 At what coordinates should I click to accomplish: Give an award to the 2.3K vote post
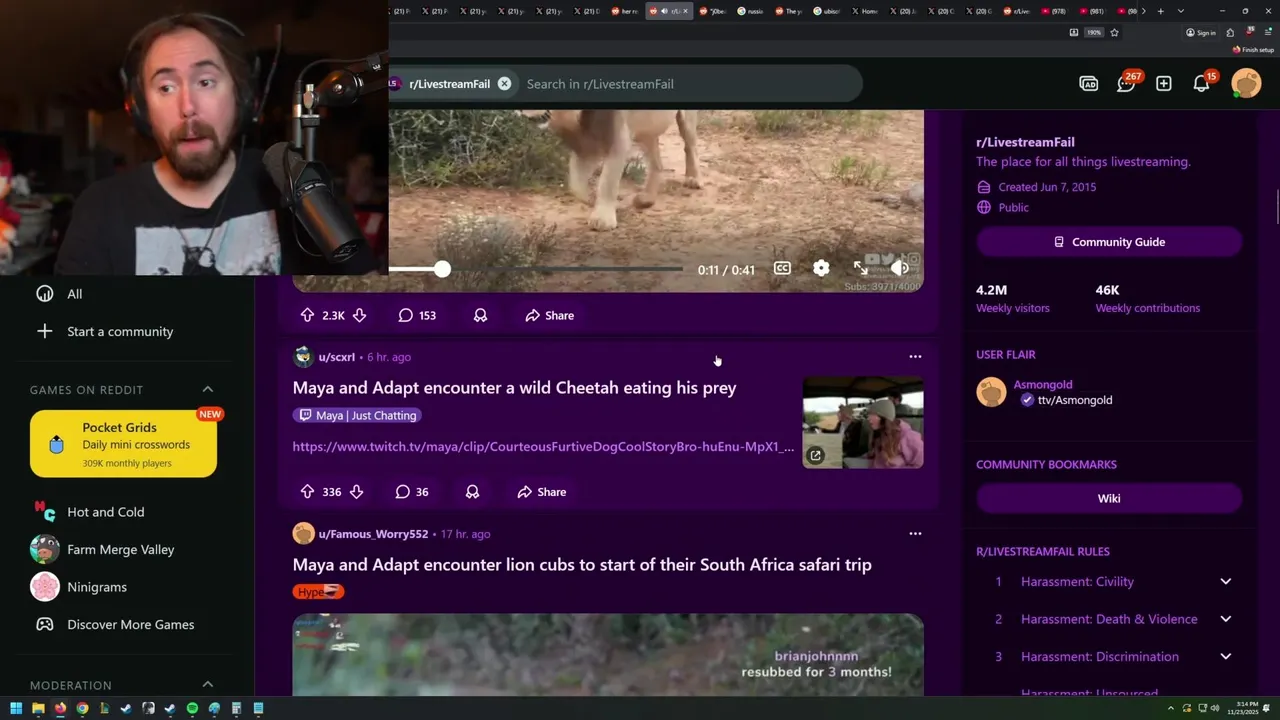tap(480, 315)
